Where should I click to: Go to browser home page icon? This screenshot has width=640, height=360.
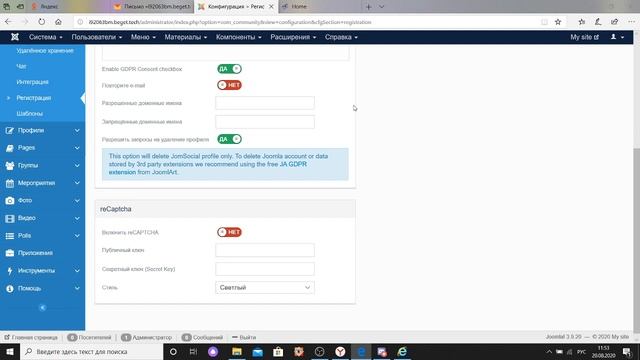(x=58, y=22)
